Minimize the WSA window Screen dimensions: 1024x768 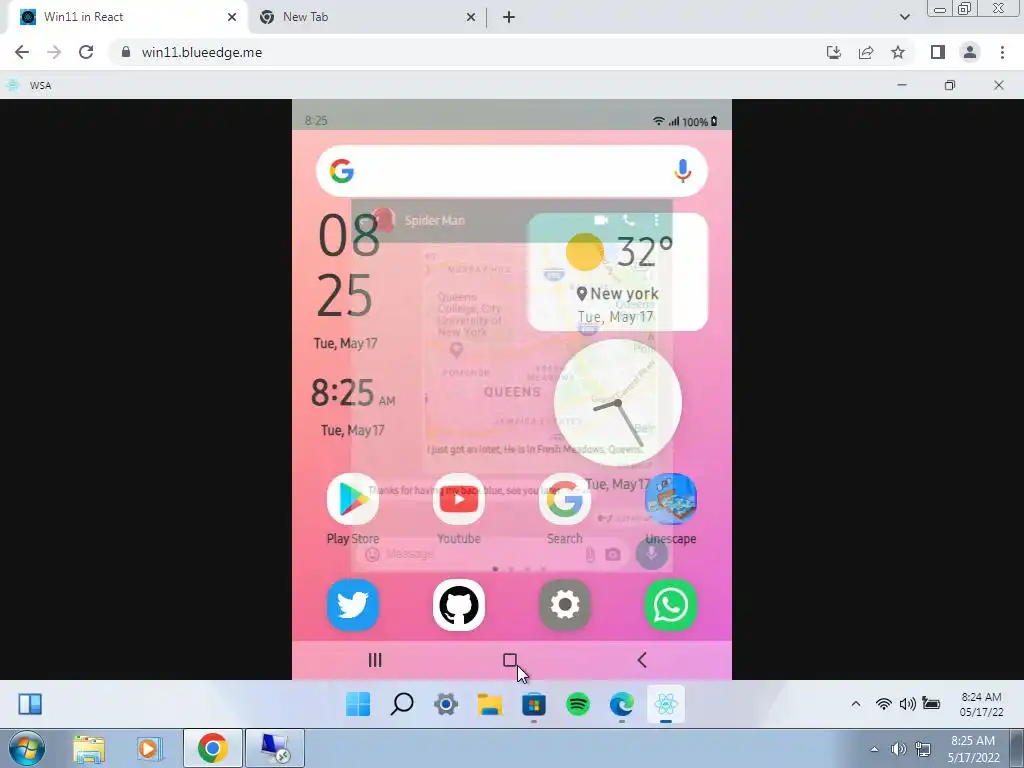click(902, 85)
